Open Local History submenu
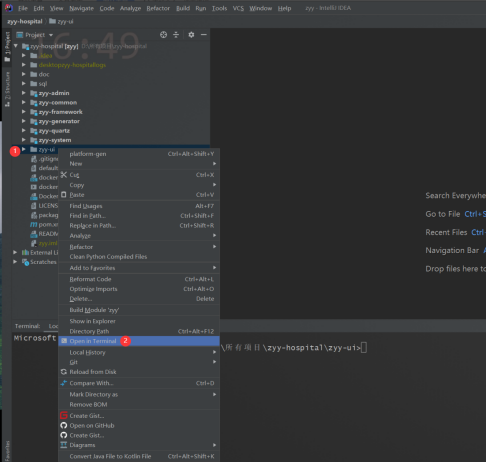The image size is (487, 463). pyautogui.click(x=139, y=352)
